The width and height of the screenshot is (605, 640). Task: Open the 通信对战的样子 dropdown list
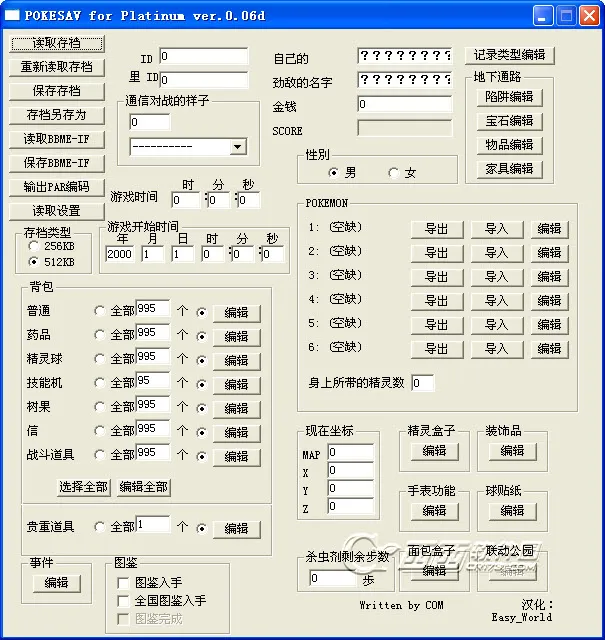click(237, 147)
